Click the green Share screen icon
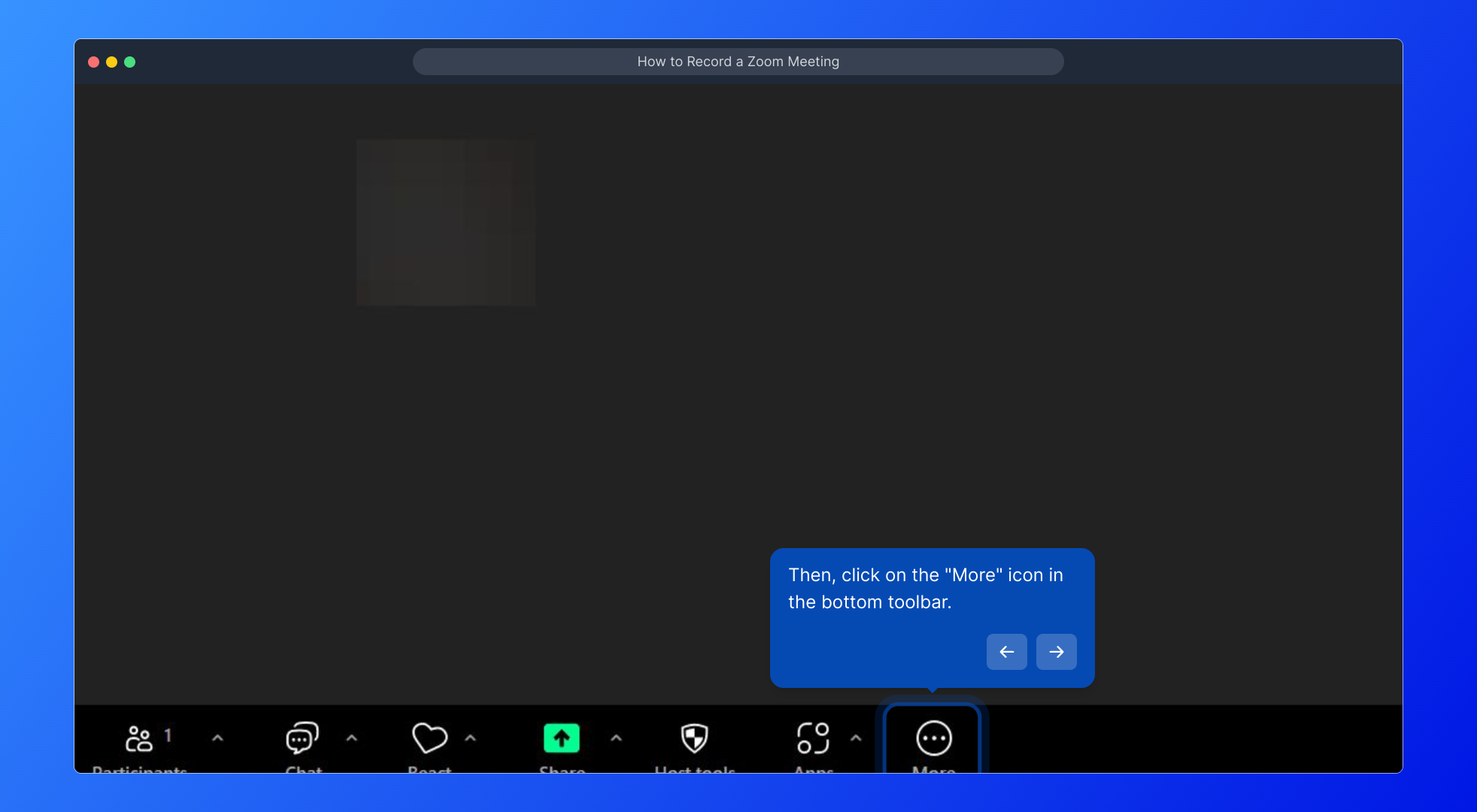Viewport: 1477px width, 812px height. tap(561, 738)
